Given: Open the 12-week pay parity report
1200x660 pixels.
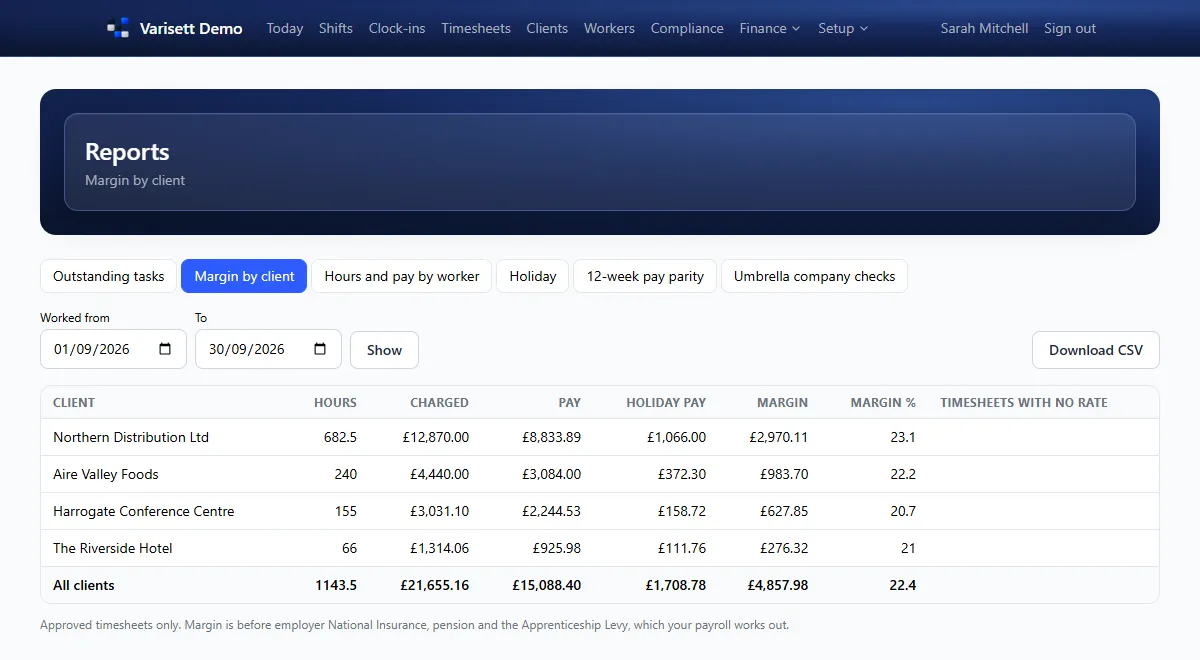Looking at the screenshot, I should point(645,276).
